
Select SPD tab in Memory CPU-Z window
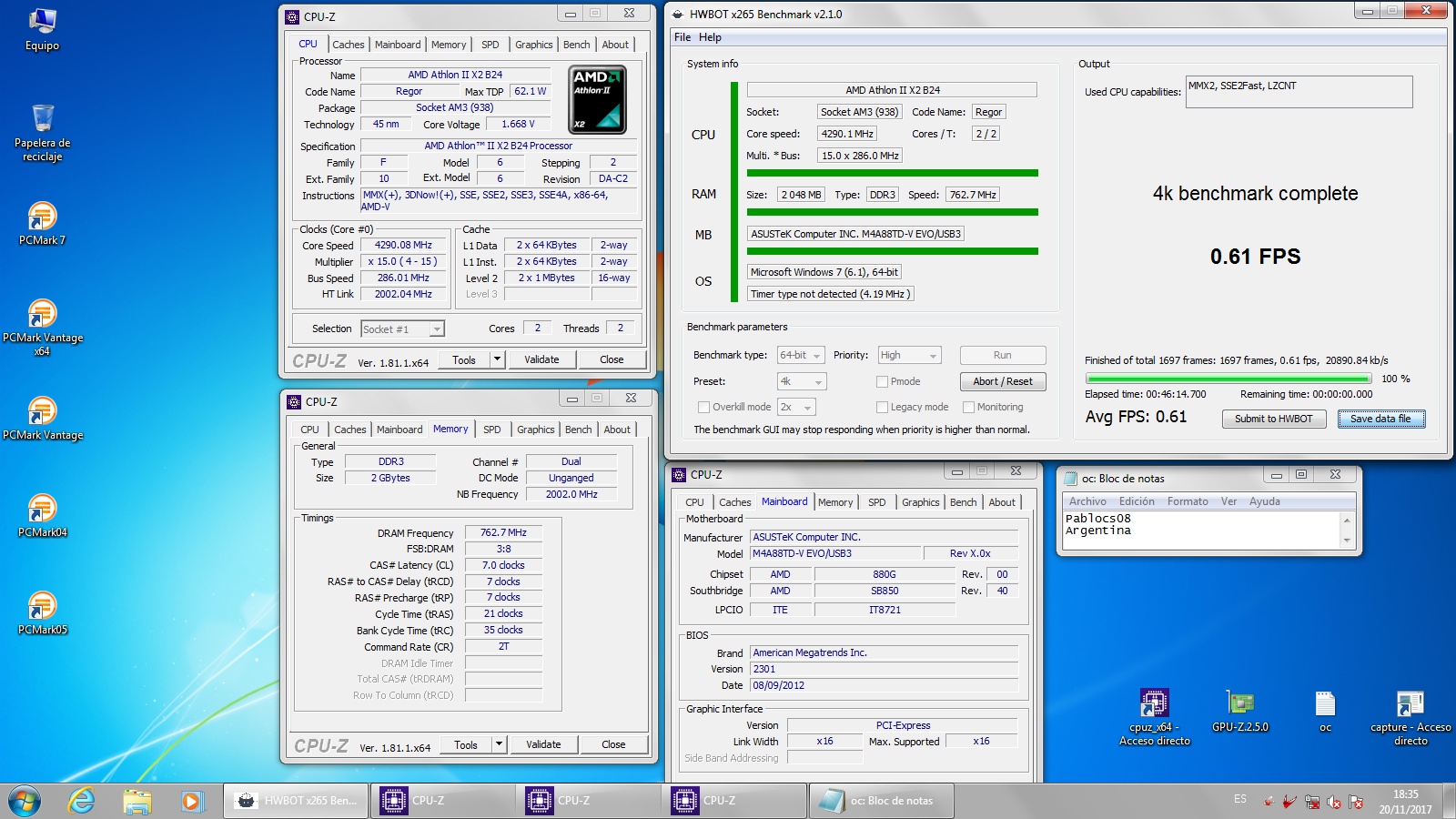coord(492,430)
